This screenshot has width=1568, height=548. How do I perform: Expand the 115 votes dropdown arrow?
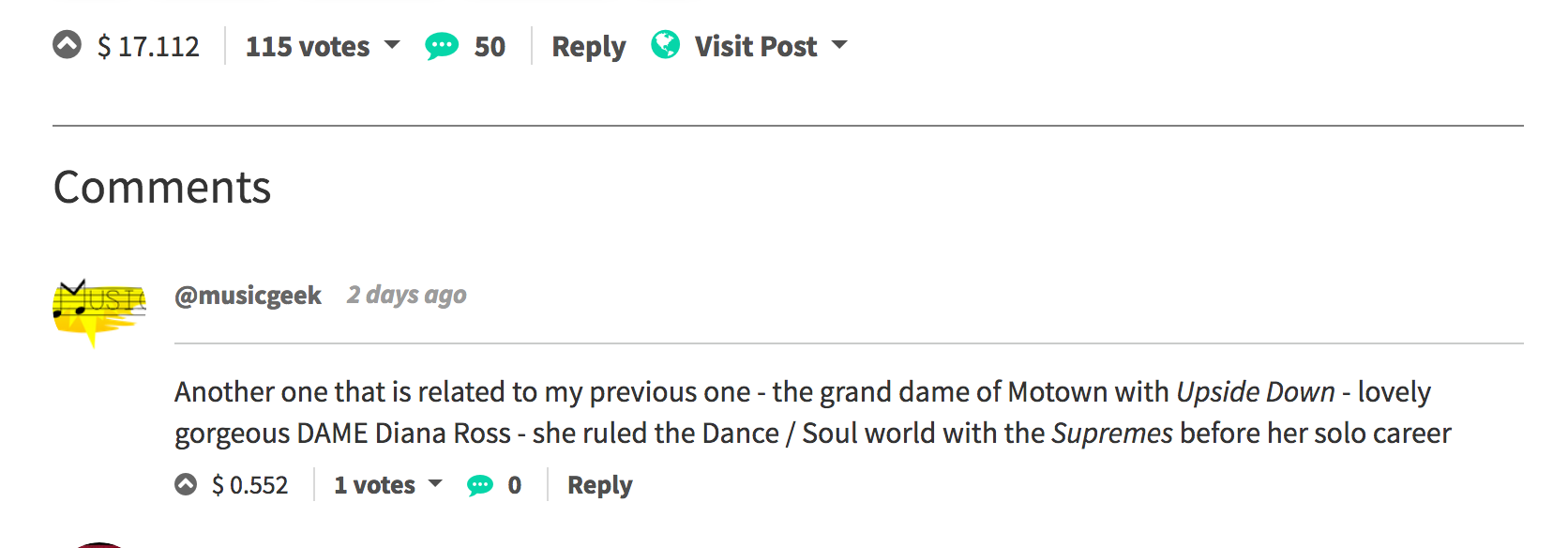393,45
